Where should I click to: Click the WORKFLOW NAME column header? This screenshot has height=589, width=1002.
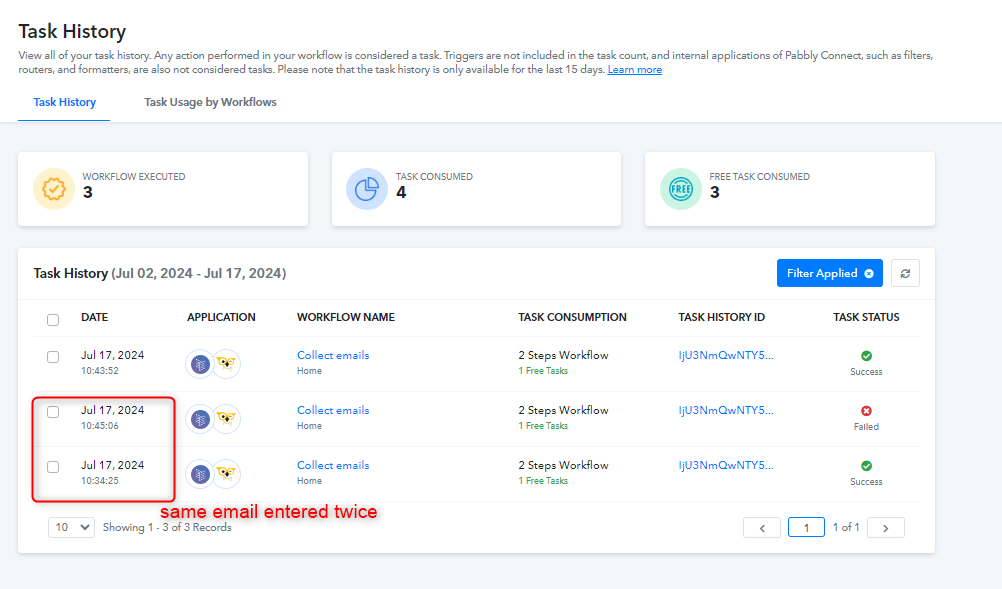click(x=346, y=317)
